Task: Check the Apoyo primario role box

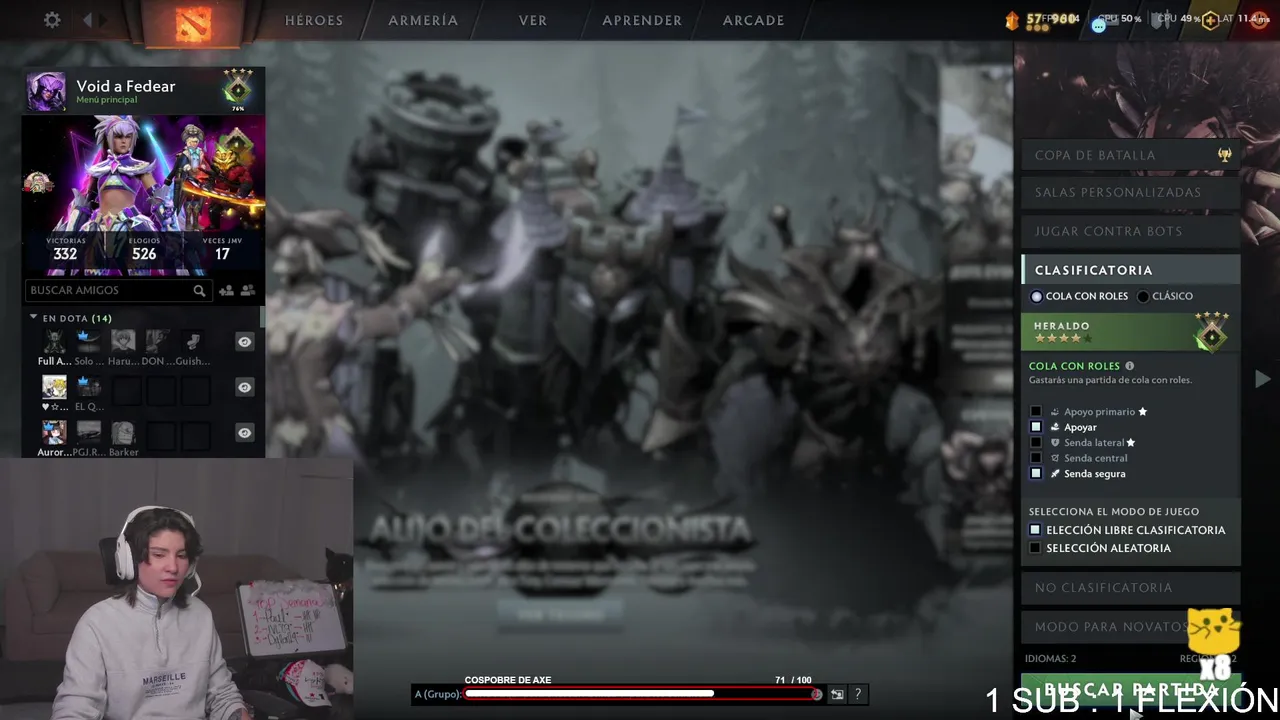Action: [x=1036, y=412]
